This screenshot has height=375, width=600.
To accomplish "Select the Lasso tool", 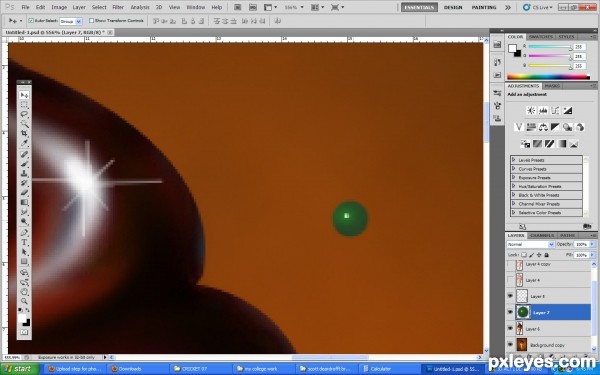I will point(24,114).
